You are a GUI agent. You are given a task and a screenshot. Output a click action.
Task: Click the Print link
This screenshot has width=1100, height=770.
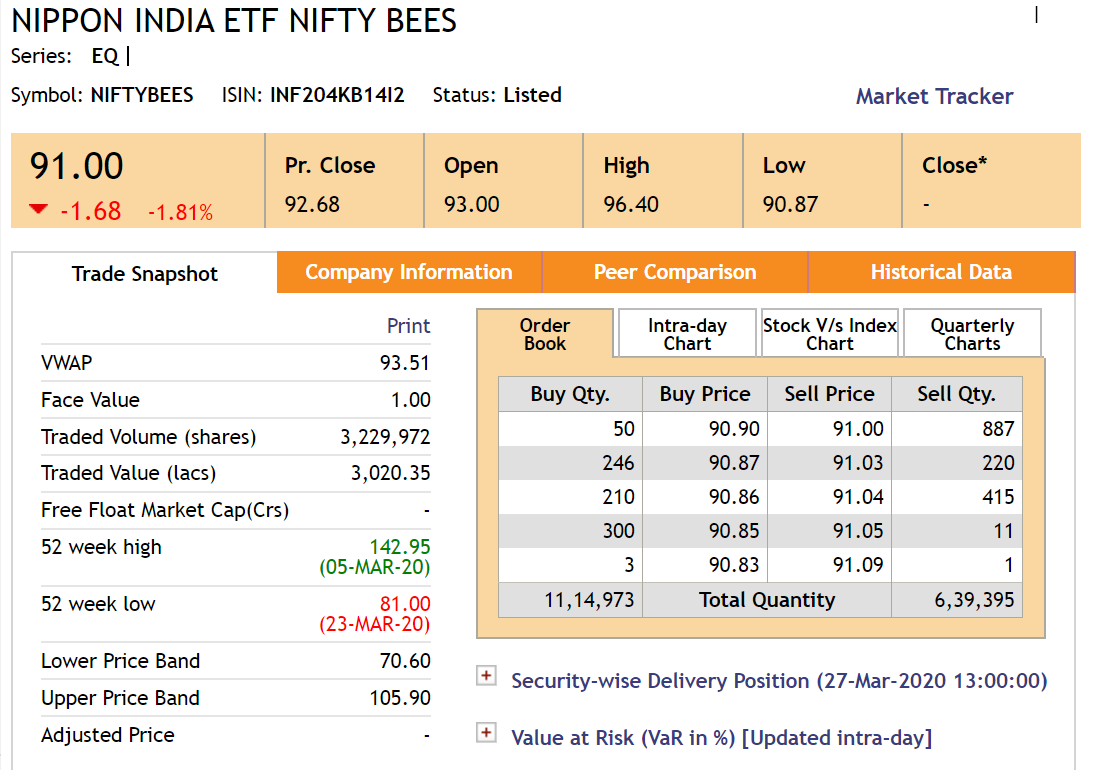[x=408, y=326]
